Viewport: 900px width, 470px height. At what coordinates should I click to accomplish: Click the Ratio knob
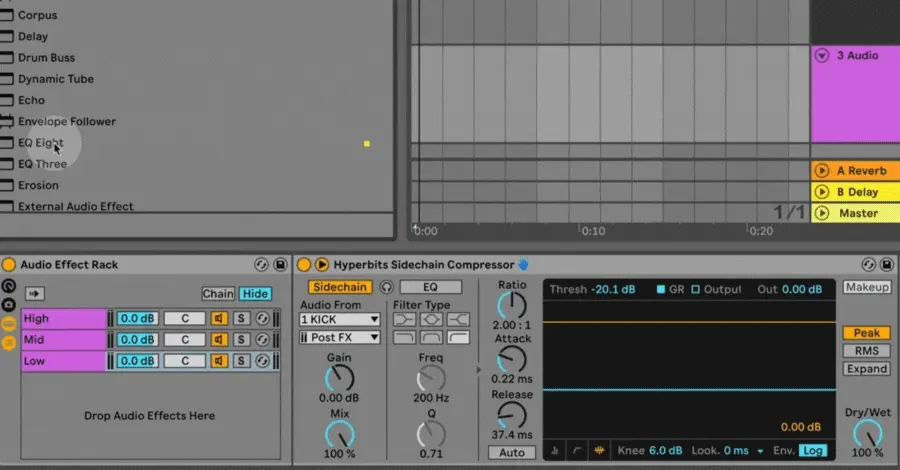(511, 305)
